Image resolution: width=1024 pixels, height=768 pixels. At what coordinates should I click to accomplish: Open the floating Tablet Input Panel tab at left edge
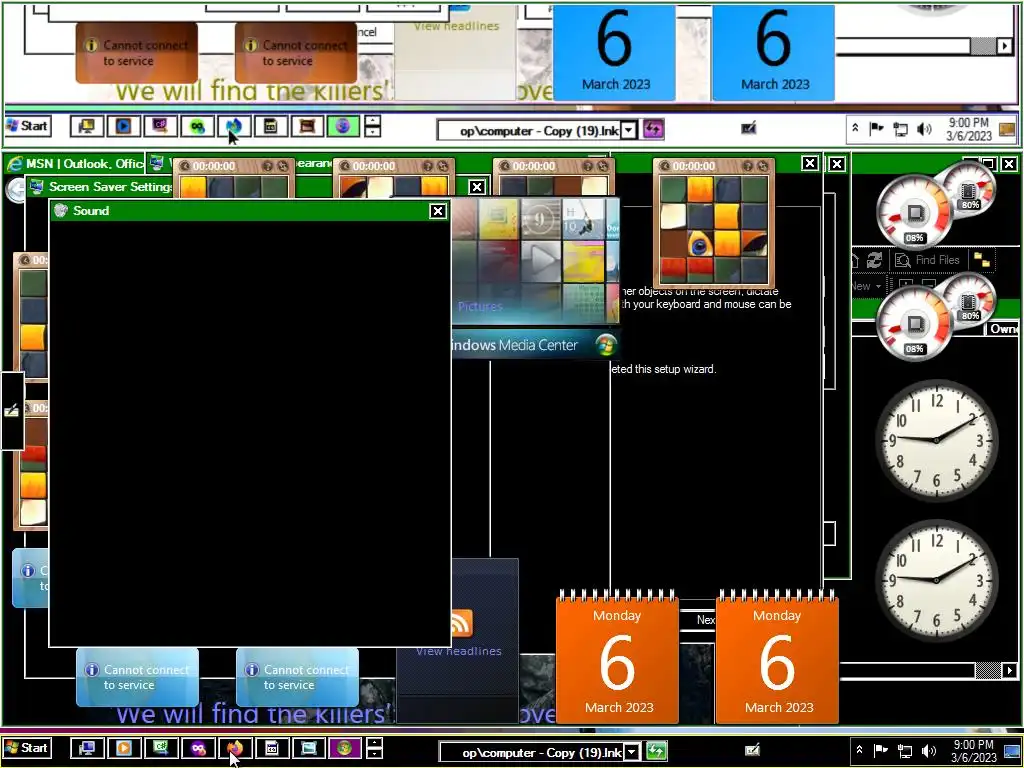12,410
